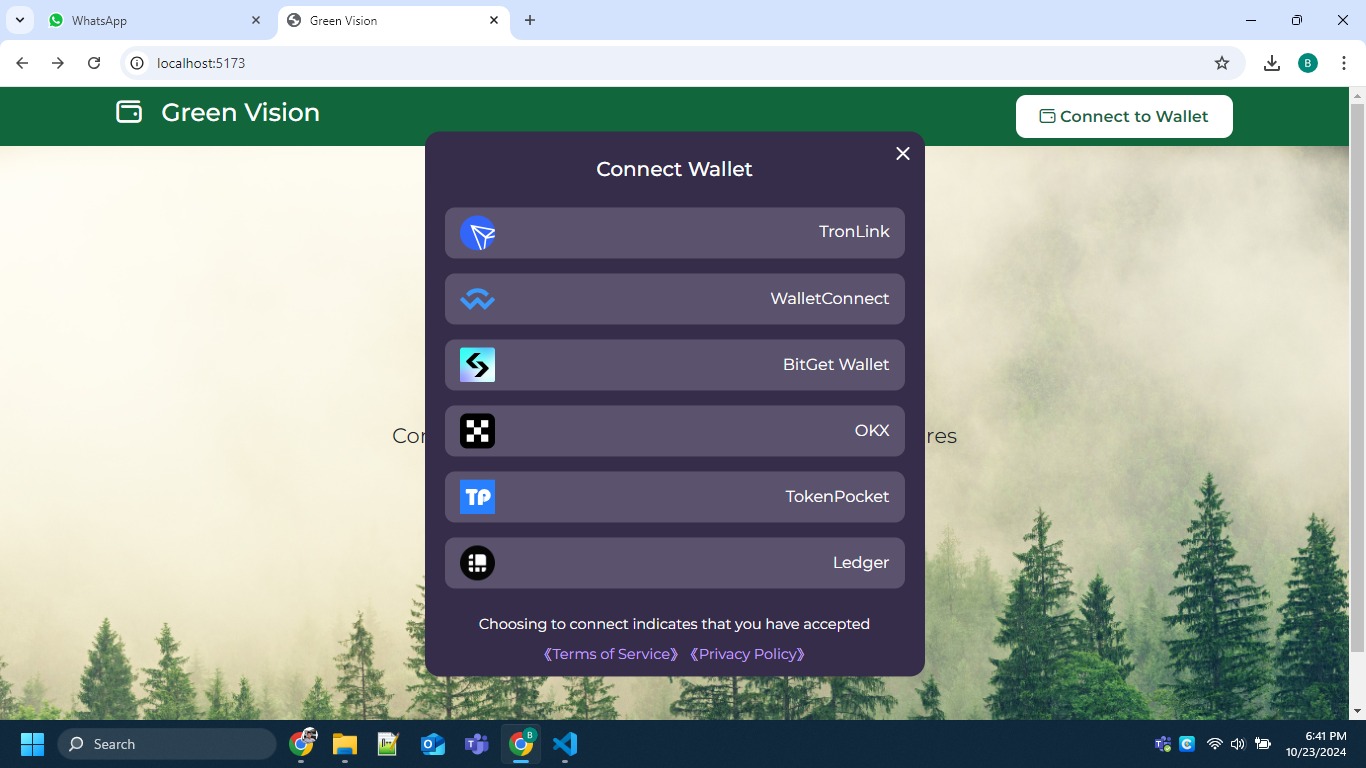Click the OKX wallet icon
The height and width of the screenshot is (768, 1366).
click(x=477, y=431)
